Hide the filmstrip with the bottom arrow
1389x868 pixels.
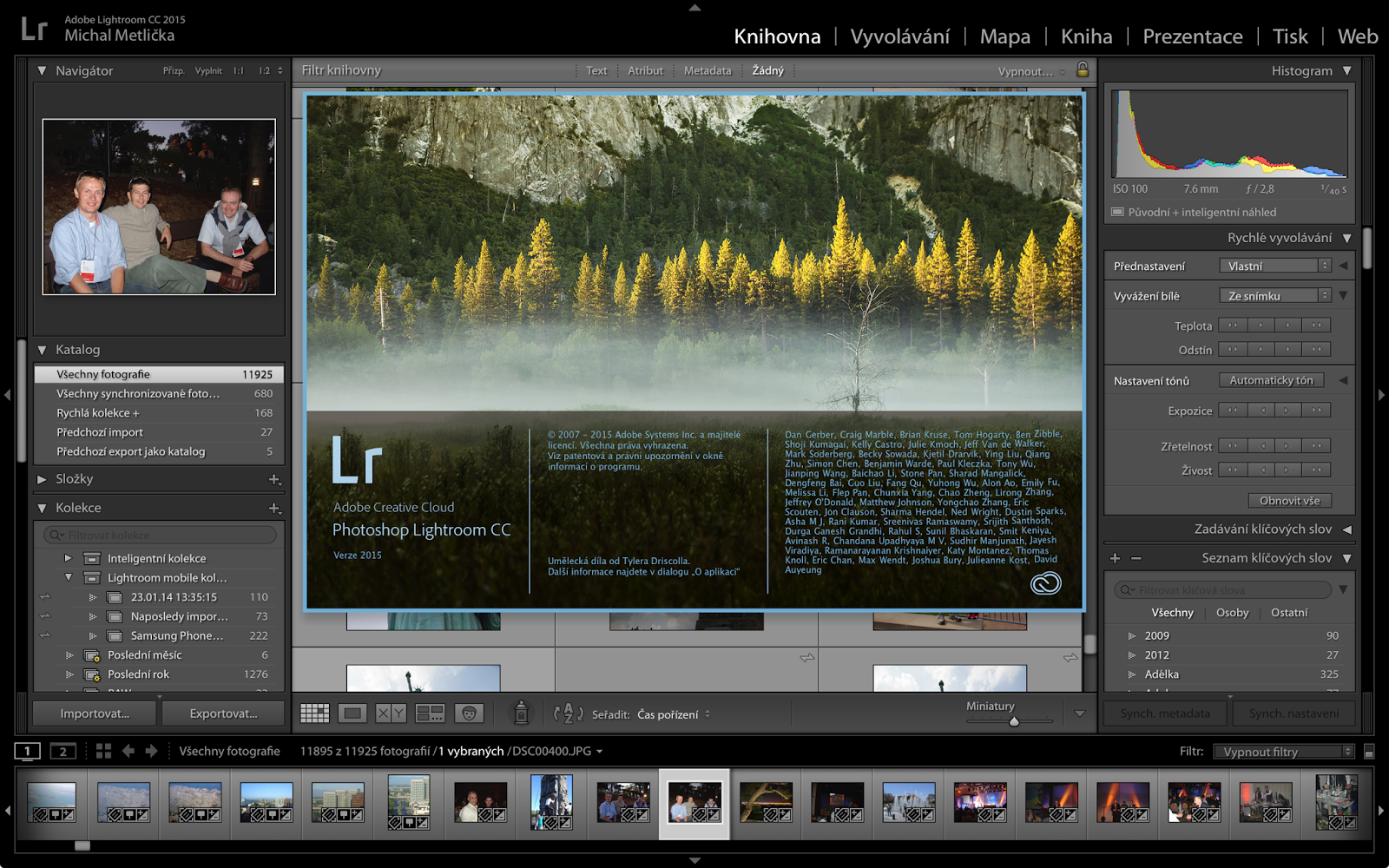click(x=694, y=861)
